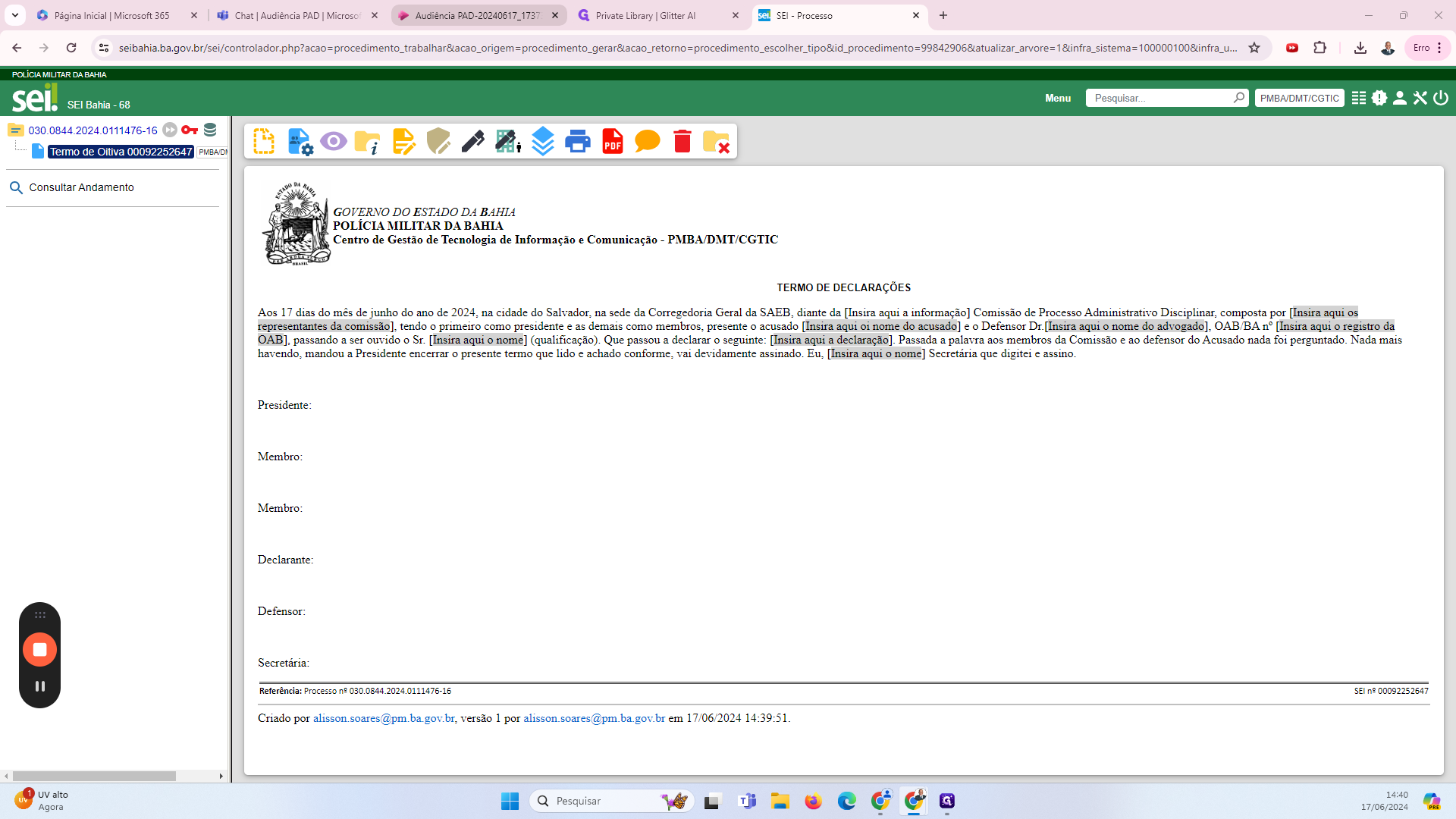Open a new browser tab
This screenshot has height=819, width=1456.
943,15
